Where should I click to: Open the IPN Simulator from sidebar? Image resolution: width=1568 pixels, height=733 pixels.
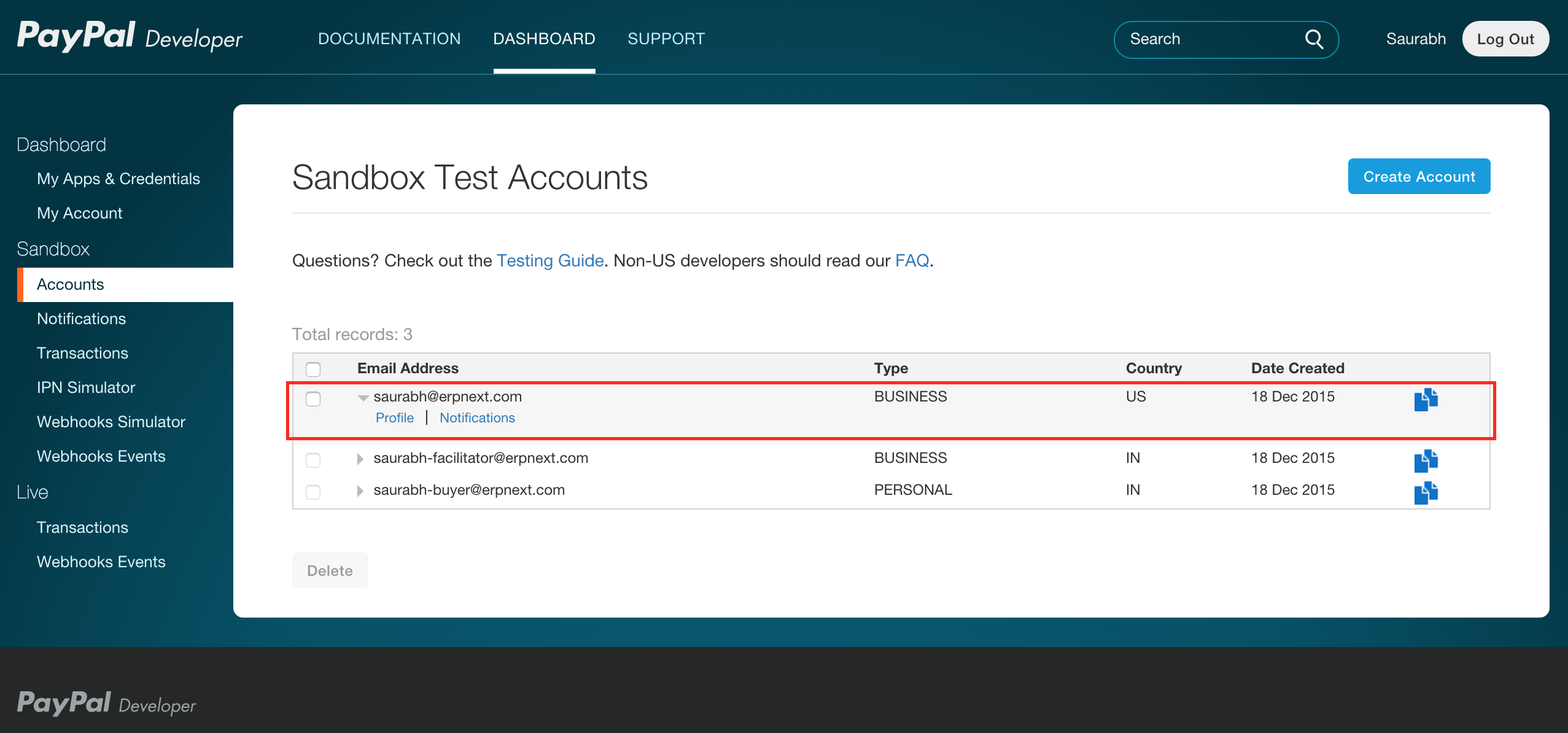click(x=85, y=387)
